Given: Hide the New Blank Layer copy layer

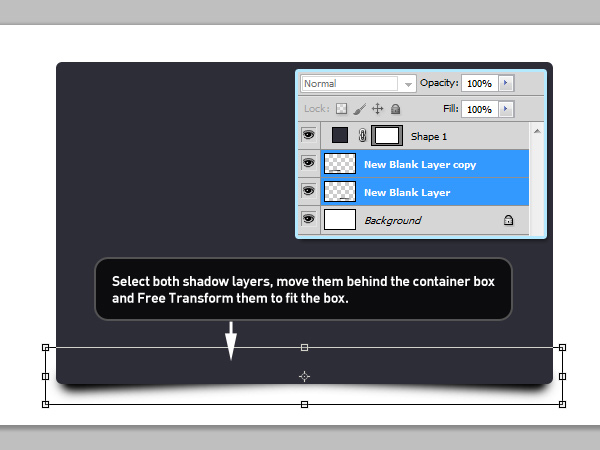Looking at the screenshot, I should 309,163.
